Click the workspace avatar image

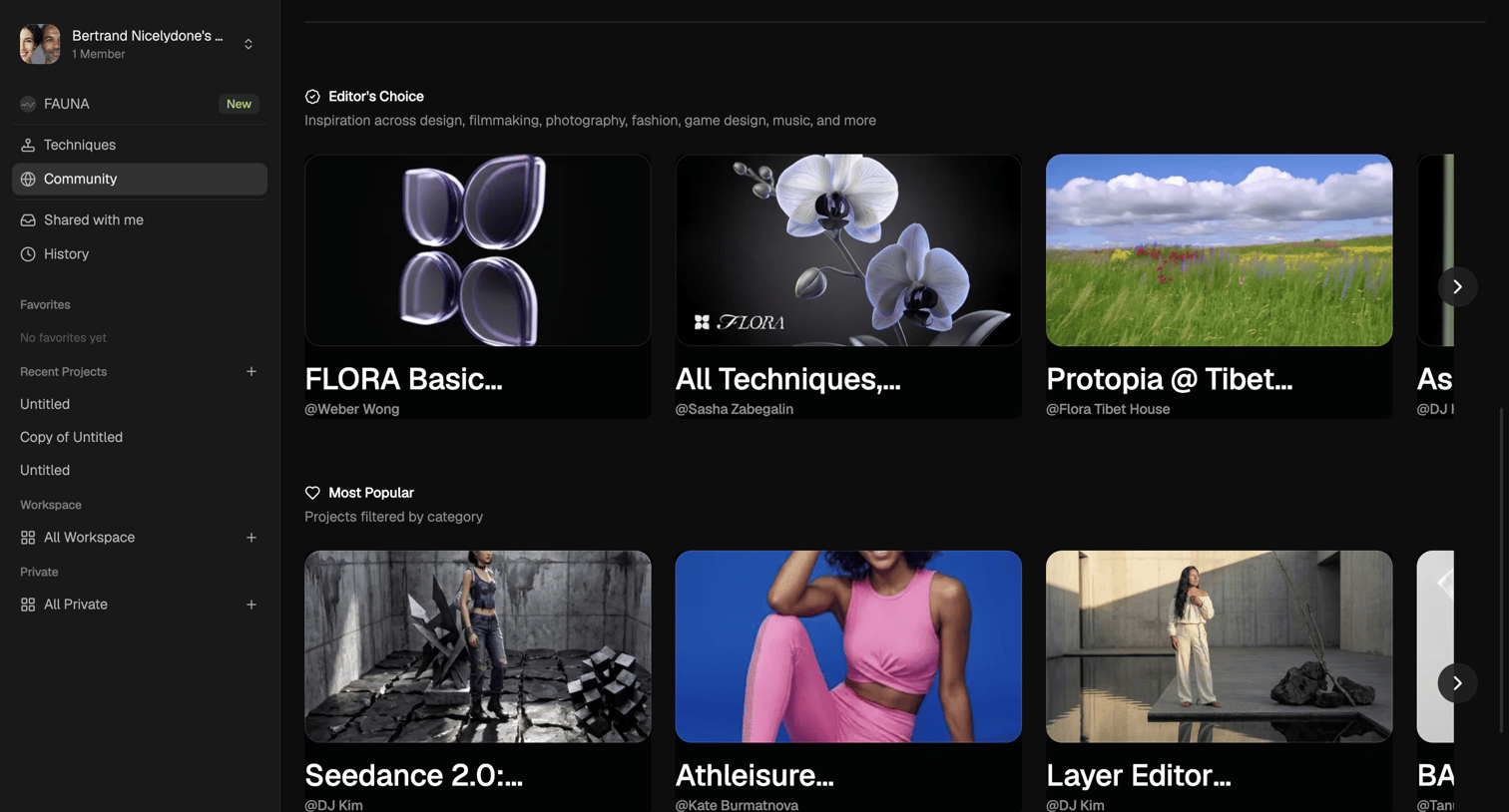(x=40, y=44)
